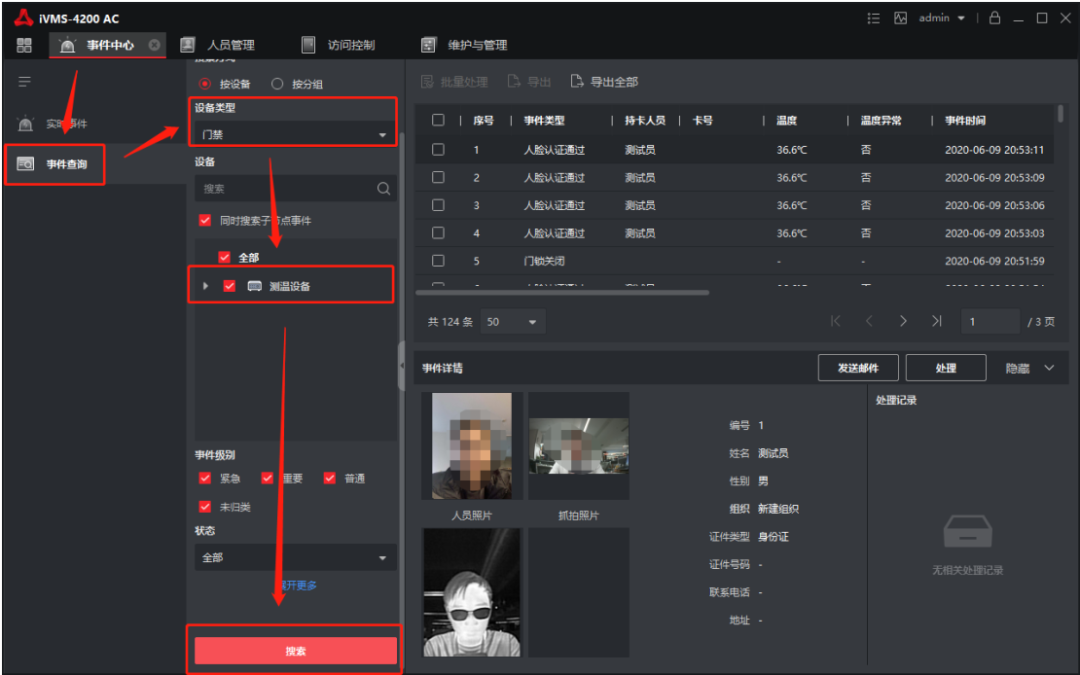Toggle the 紧急 event level checkbox
This screenshot has height=675, width=1080.
click(205, 478)
